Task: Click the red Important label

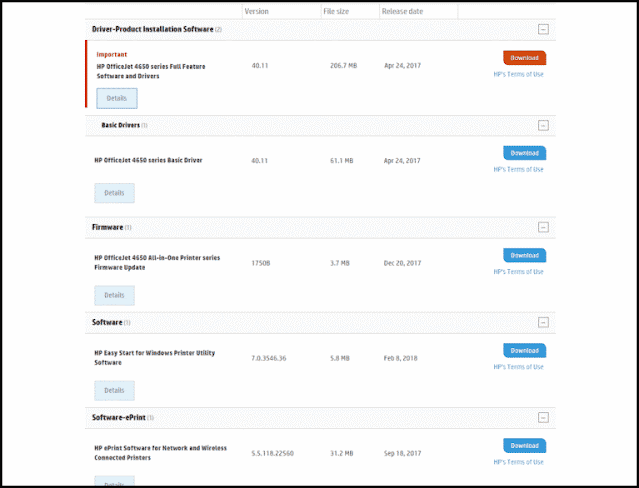Action: (112, 55)
